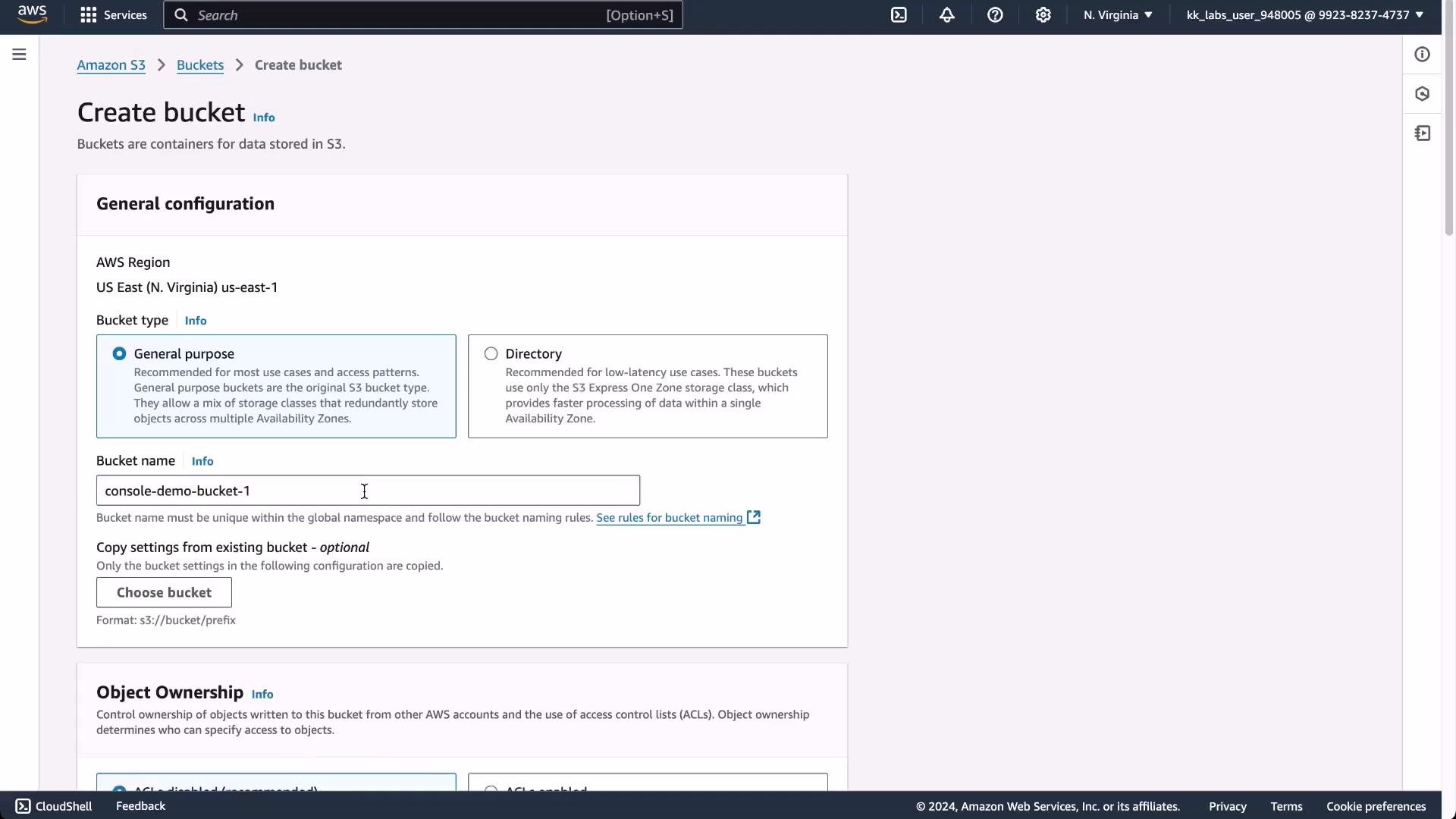Open Info link next to Object Ownership
Image resolution: width=1456 pixels, height=819 pixels.
tap(262, 694)
